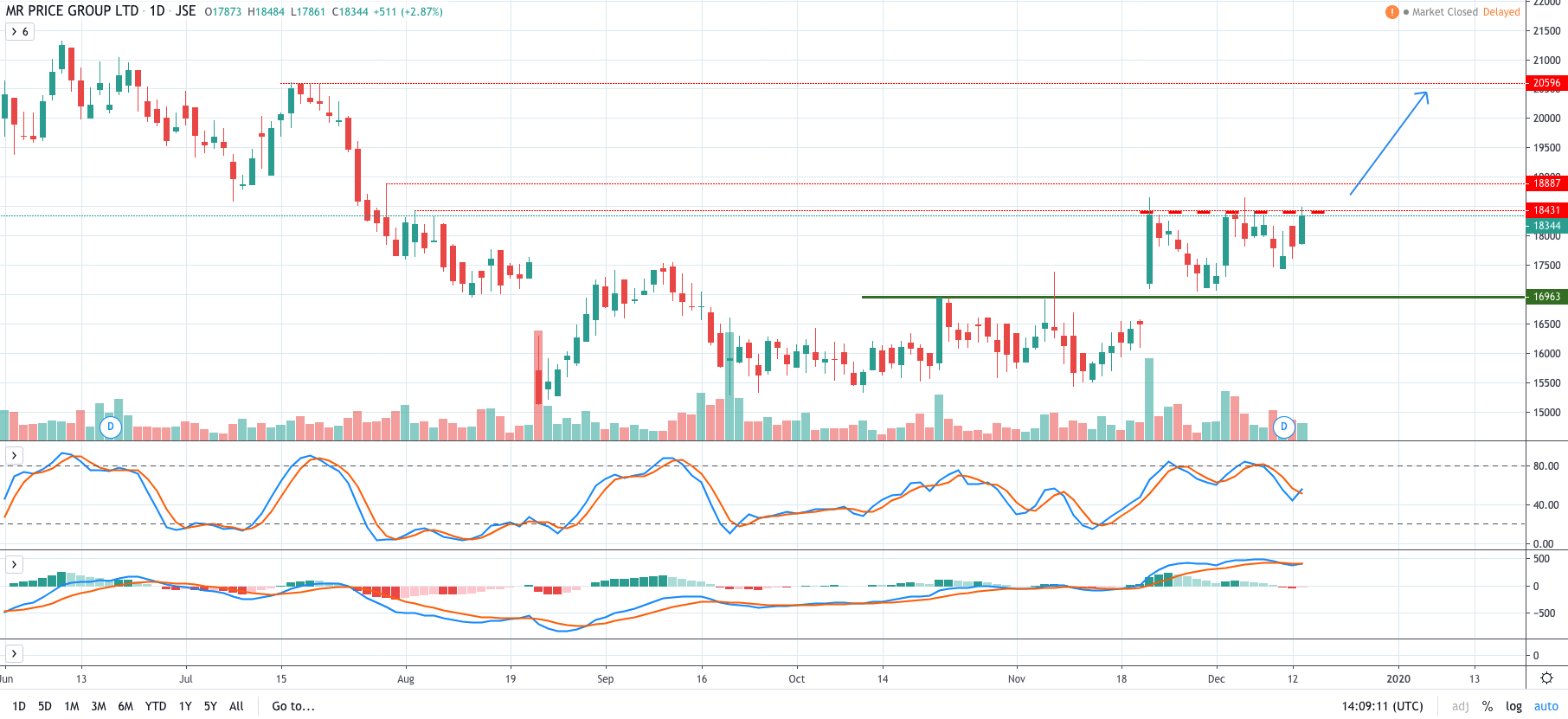Viewport: 1568px width, 719px height.
Task: Expand the stochastic oscillator pane legend chevron
Action: [14, 455]
